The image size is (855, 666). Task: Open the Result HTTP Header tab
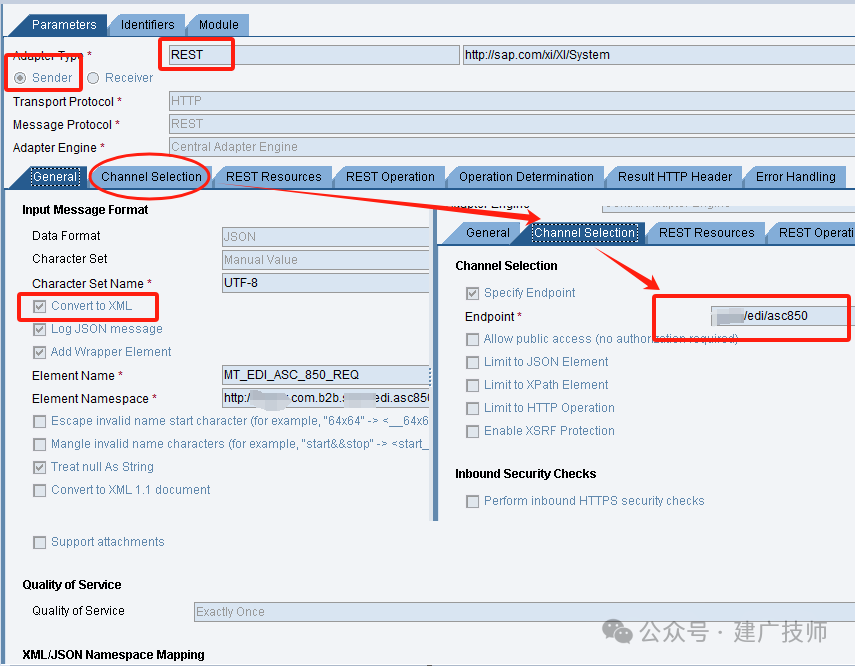click(x=675, y=177)
